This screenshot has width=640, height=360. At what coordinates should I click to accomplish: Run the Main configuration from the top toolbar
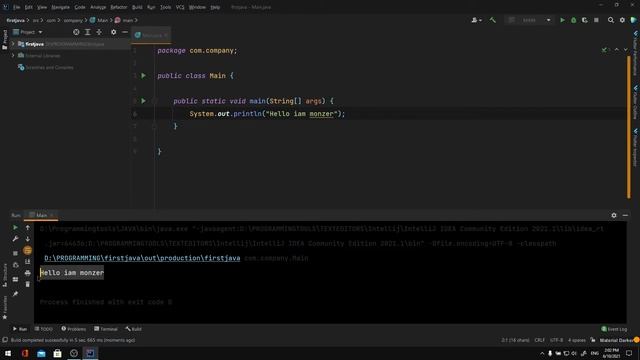point(562,20)
